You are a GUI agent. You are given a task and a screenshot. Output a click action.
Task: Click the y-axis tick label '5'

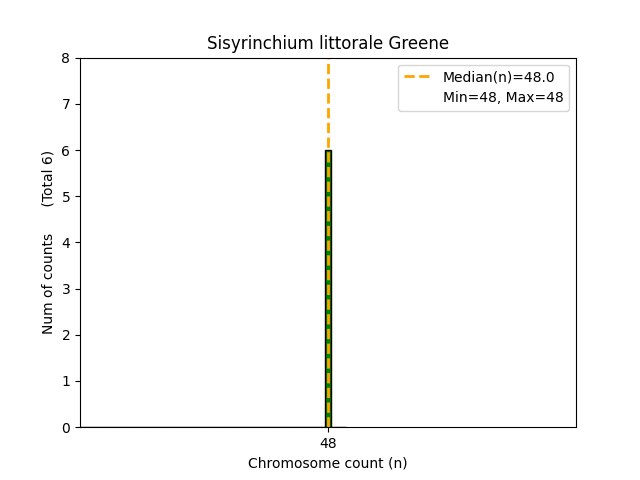[x=66, y=196]
